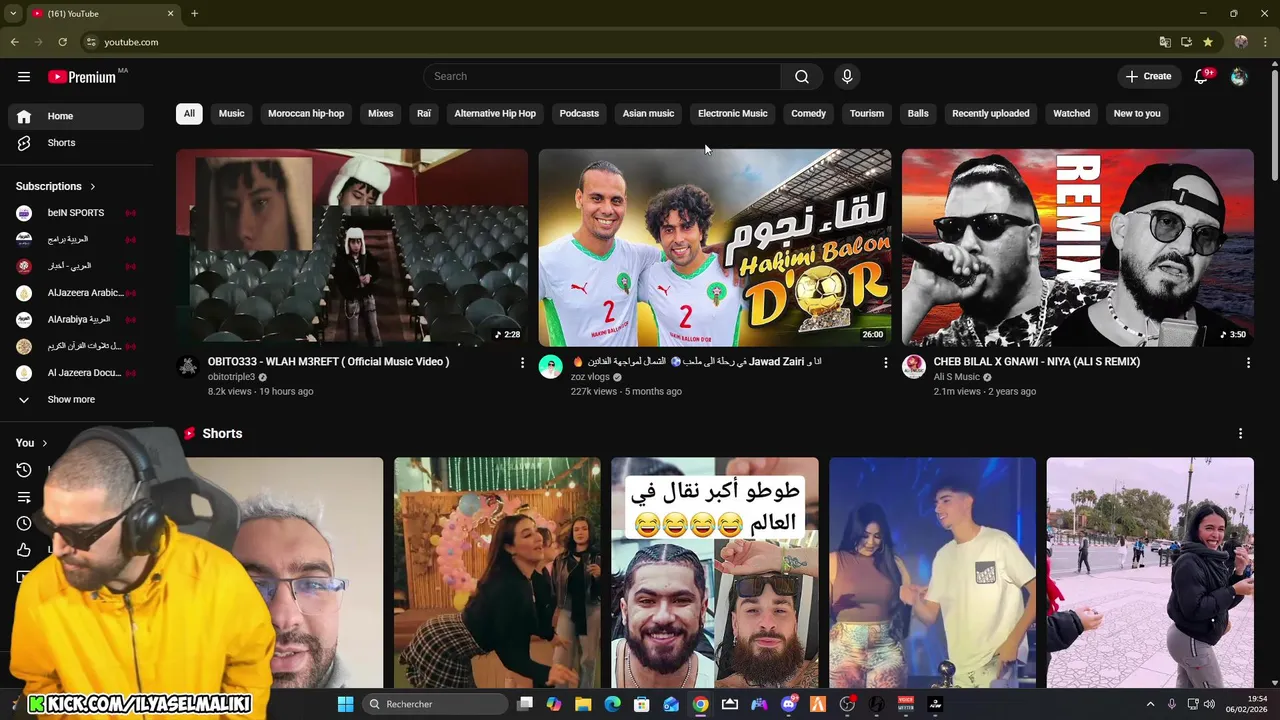Play Short with Arabic caption and emojis

click(715, 573)
